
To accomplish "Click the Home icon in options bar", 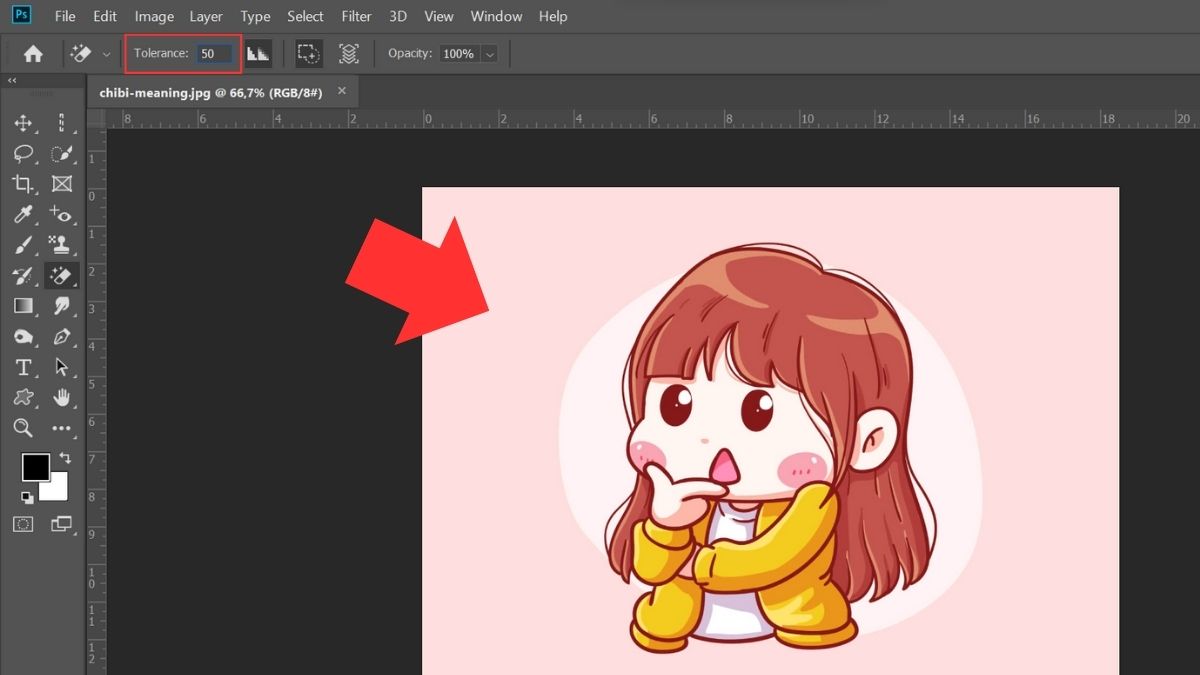I will pyautogui.click(x=33, y=54).
